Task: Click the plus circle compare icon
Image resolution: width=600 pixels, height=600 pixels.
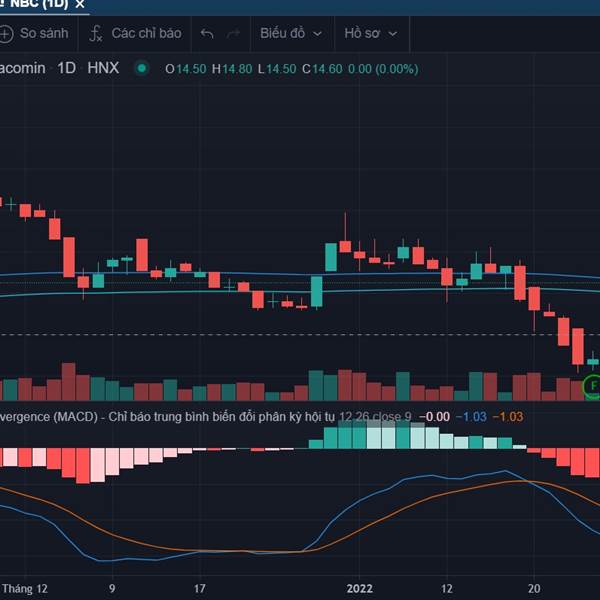Action: pyautogui.click(x=5, y=34)
